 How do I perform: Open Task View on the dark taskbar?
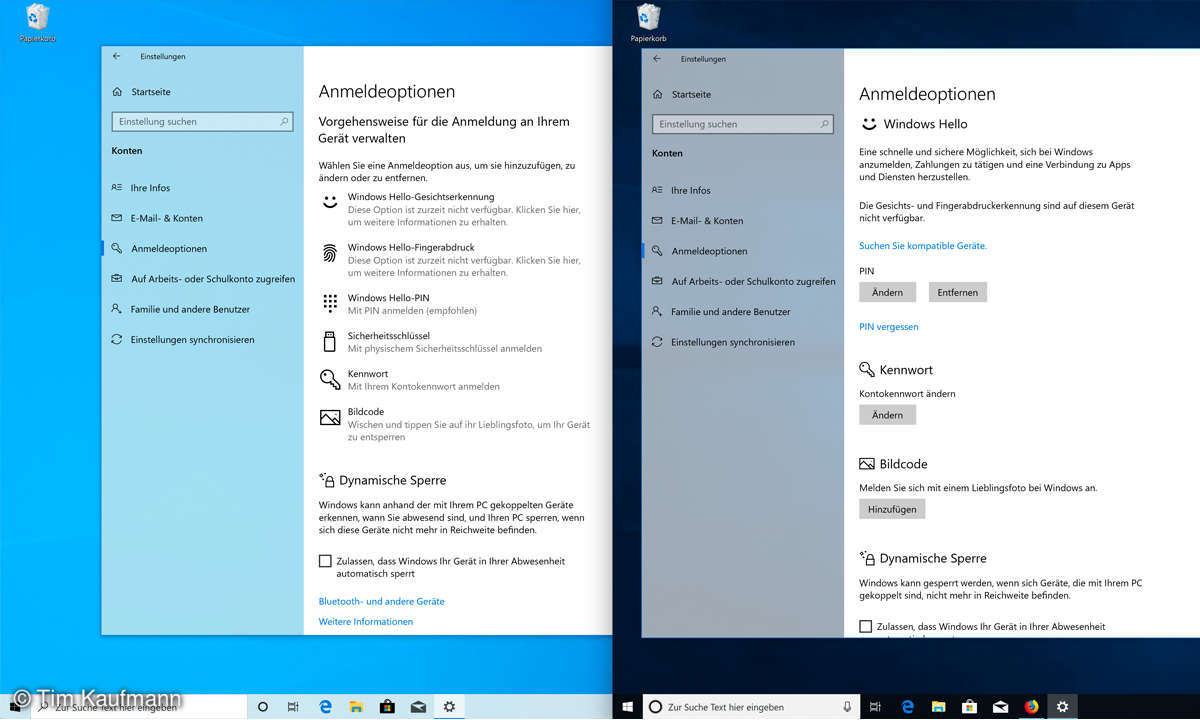point(875,707)
